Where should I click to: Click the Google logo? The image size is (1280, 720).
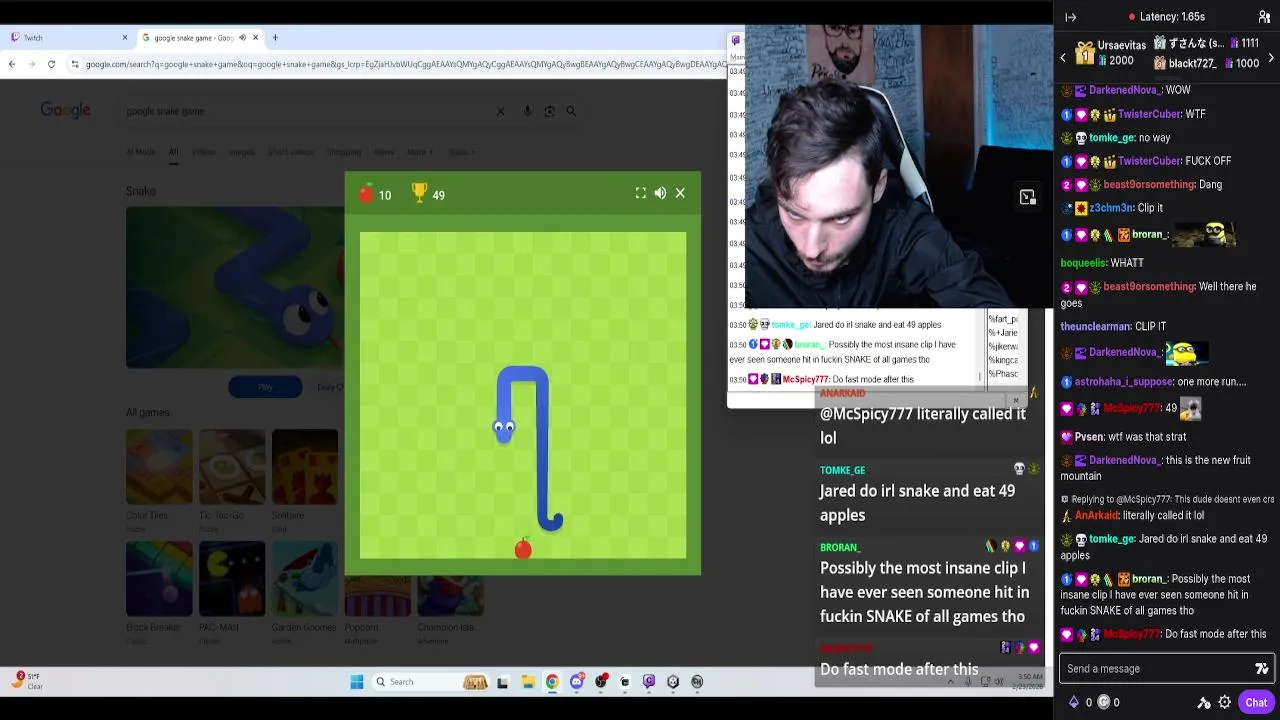(65, 110)
